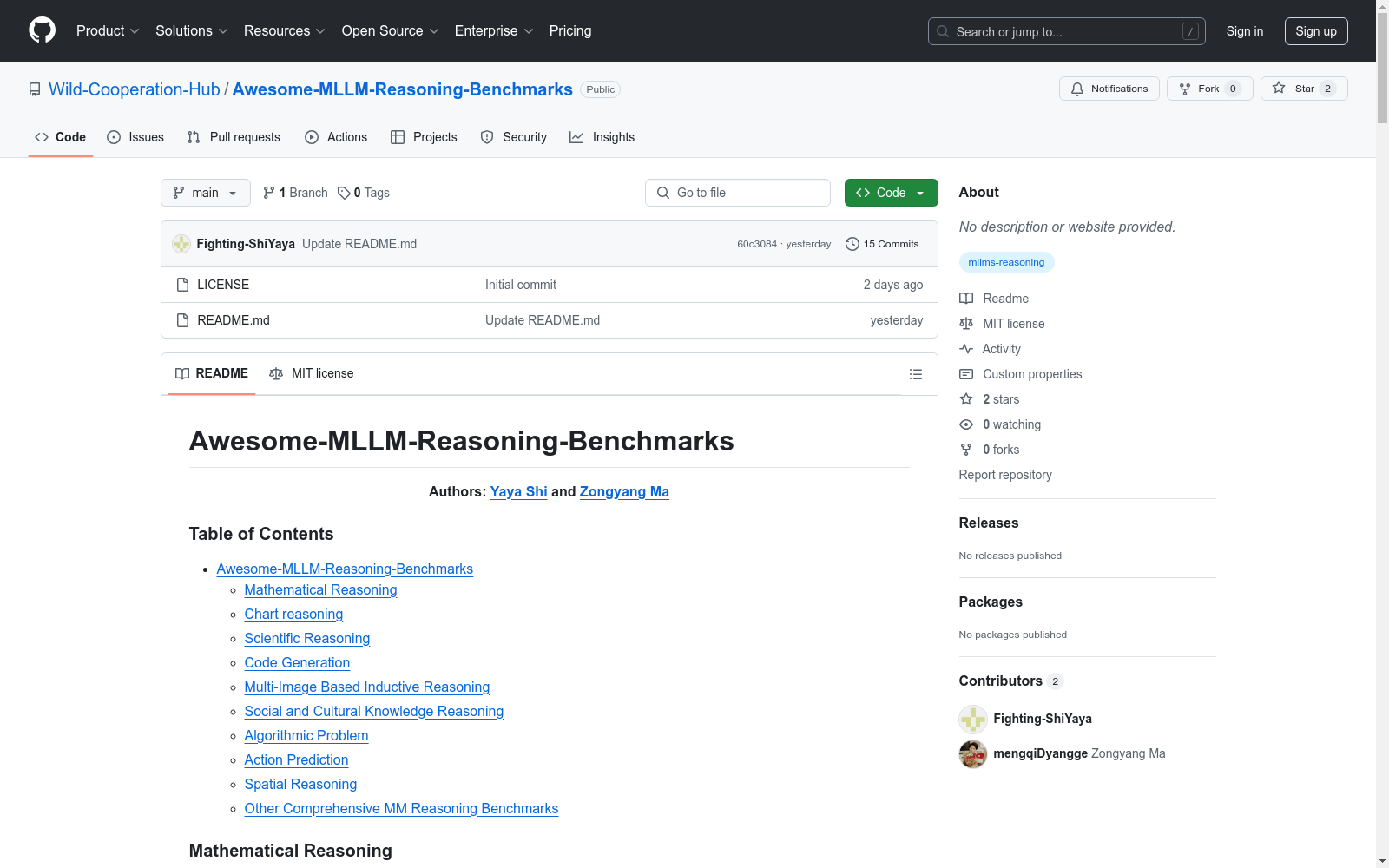Jump to Mathematical Reasoning section link
Screen dimensions: 1389x868
pos(321,589)
